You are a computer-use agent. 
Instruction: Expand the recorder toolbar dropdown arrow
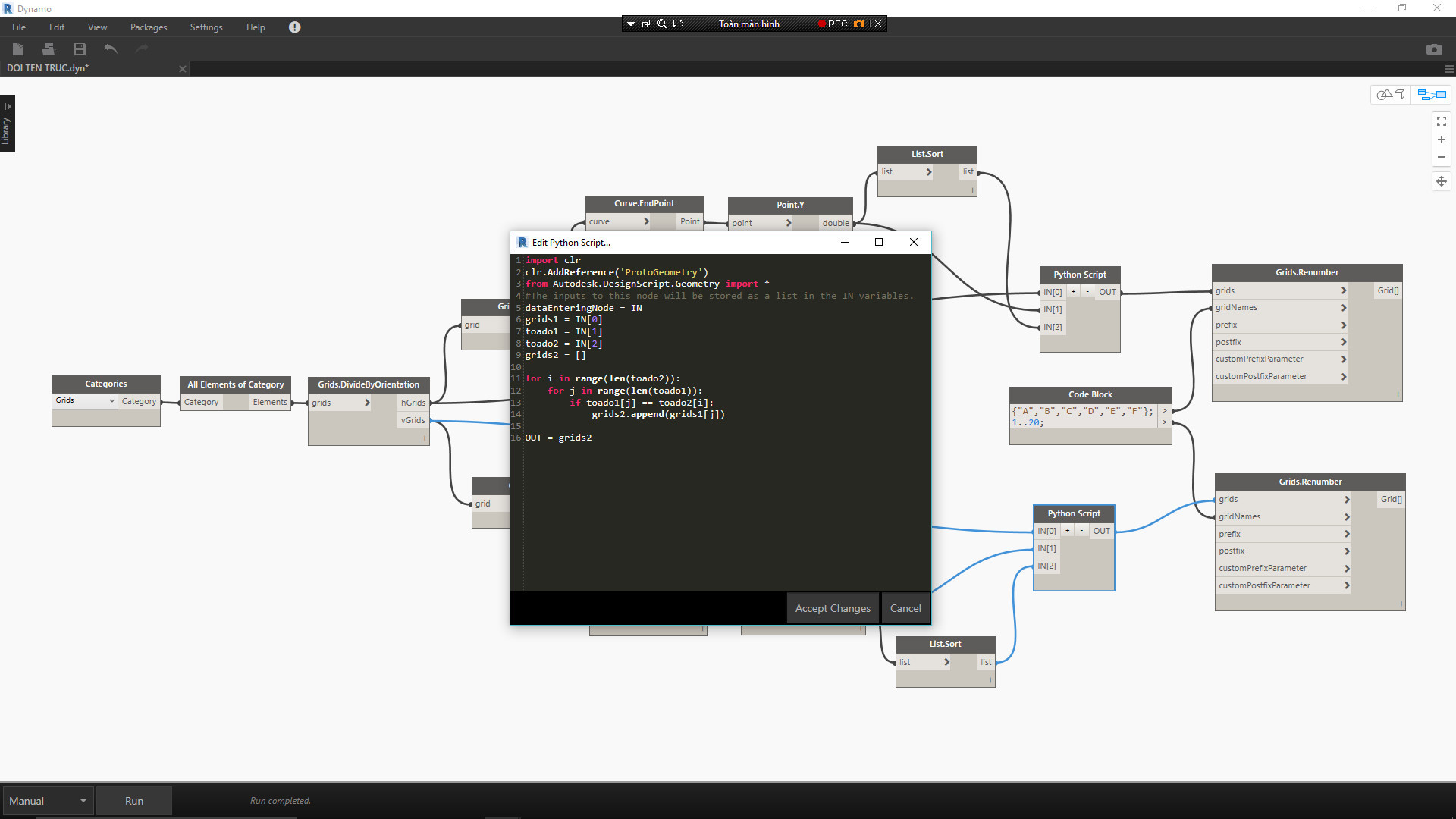click(630, 24)
